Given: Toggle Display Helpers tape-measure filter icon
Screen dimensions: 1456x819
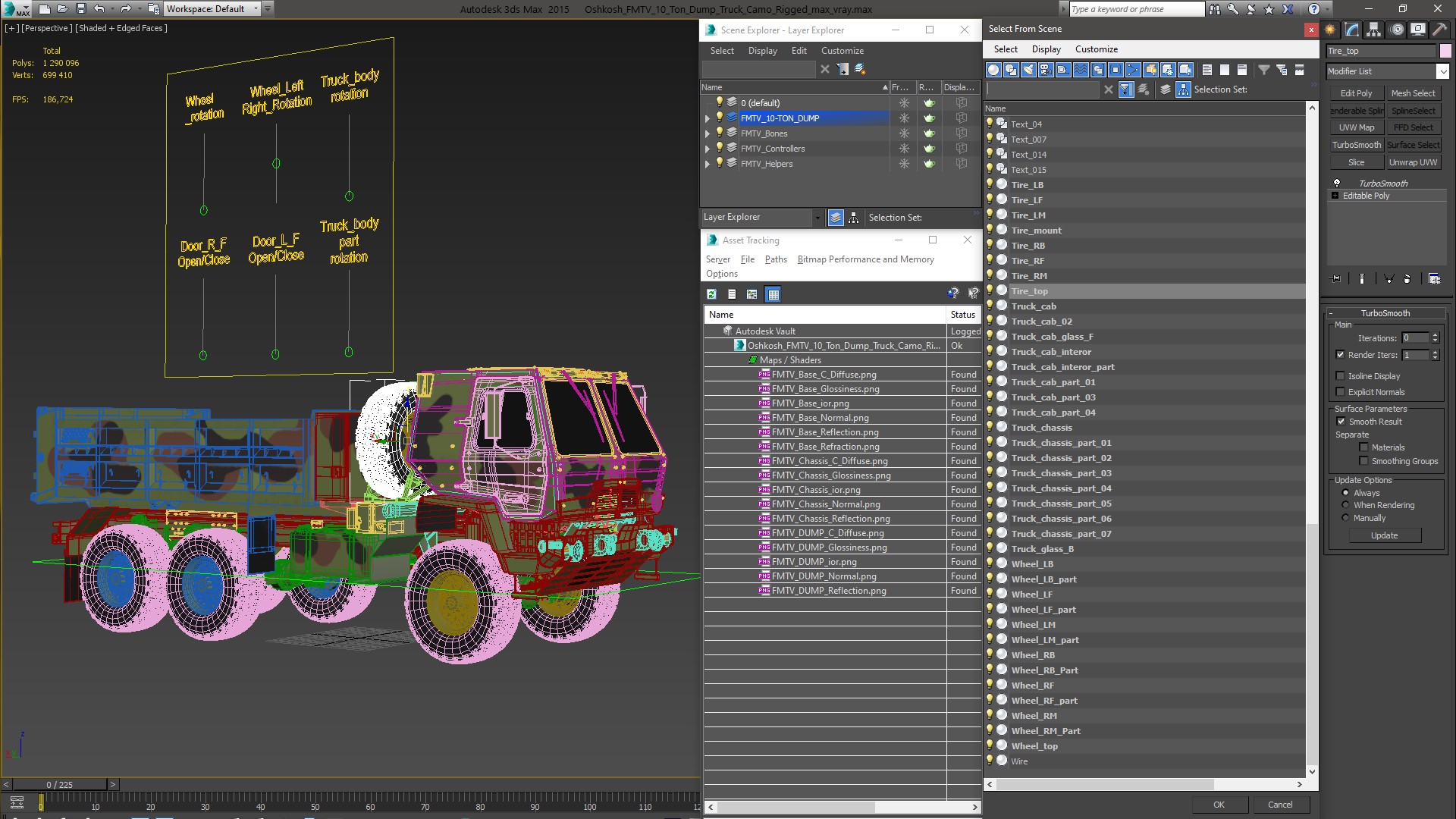Looking at the screenshot, I should tap(1063, 70).
